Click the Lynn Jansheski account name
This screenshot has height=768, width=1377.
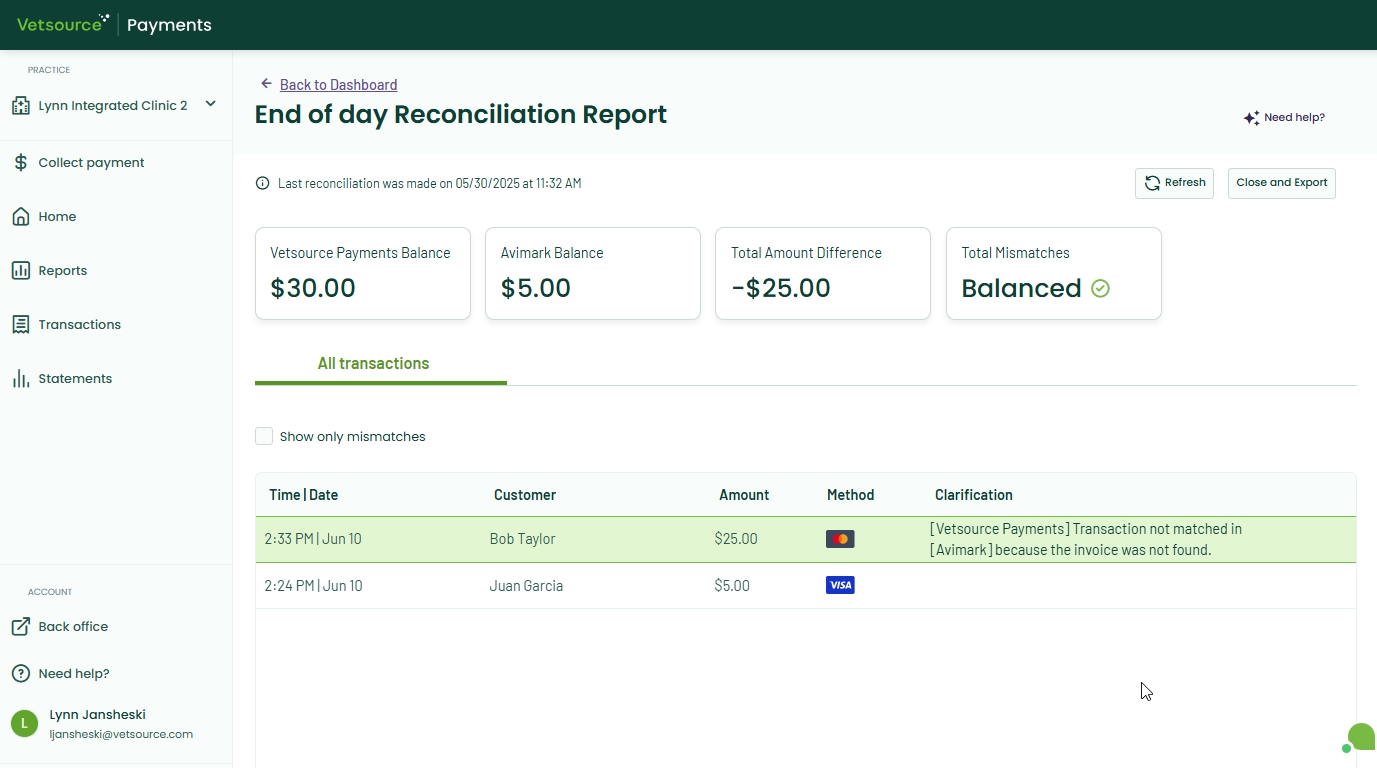point(97,714)
